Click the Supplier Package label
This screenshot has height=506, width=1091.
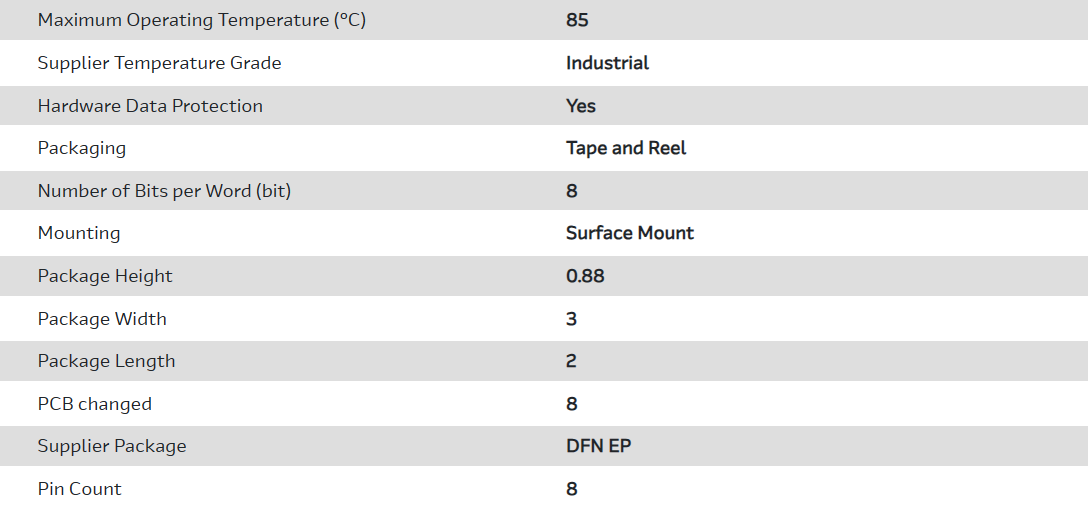tap(112, 446)
